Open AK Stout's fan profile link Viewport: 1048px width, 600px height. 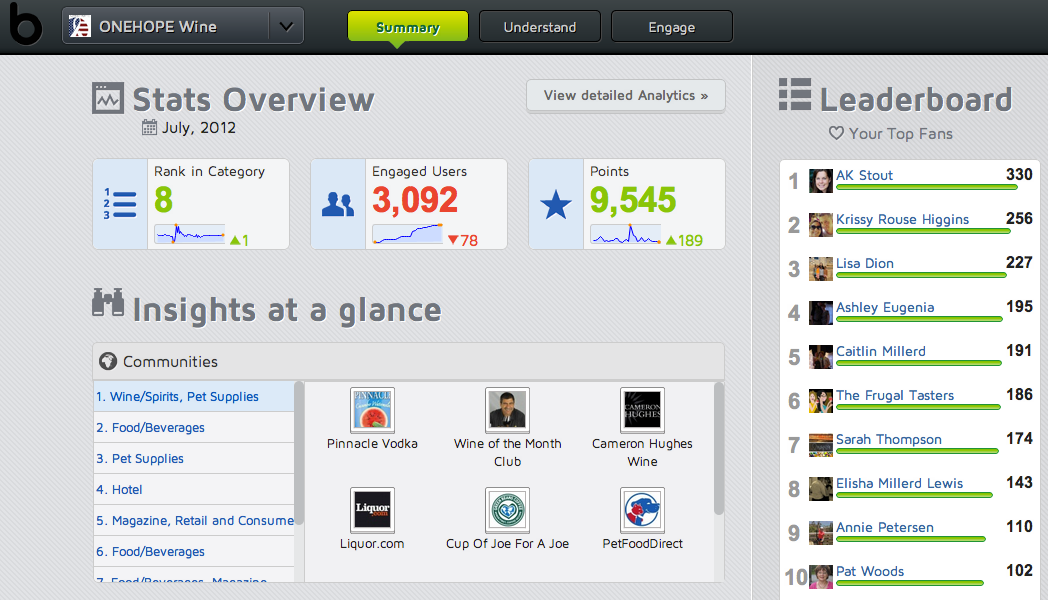tap(864, 175)
